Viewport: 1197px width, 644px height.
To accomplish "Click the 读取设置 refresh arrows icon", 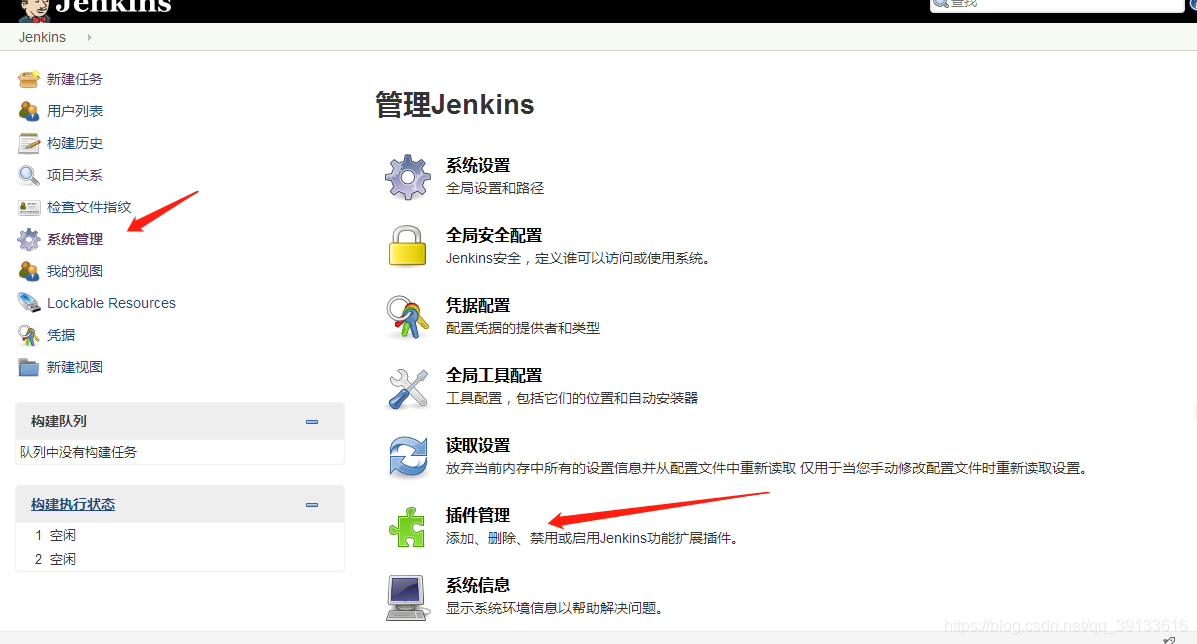I will tap(408, 457).
